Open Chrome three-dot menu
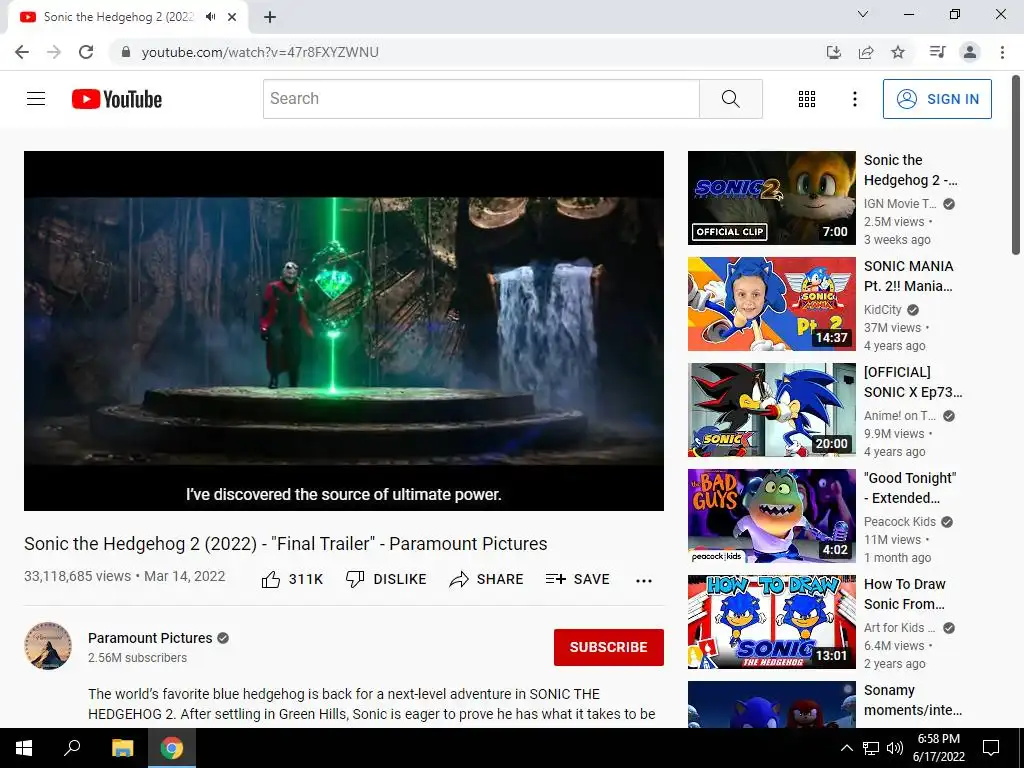The image size is (1024, 768). tap(1002, 52)
